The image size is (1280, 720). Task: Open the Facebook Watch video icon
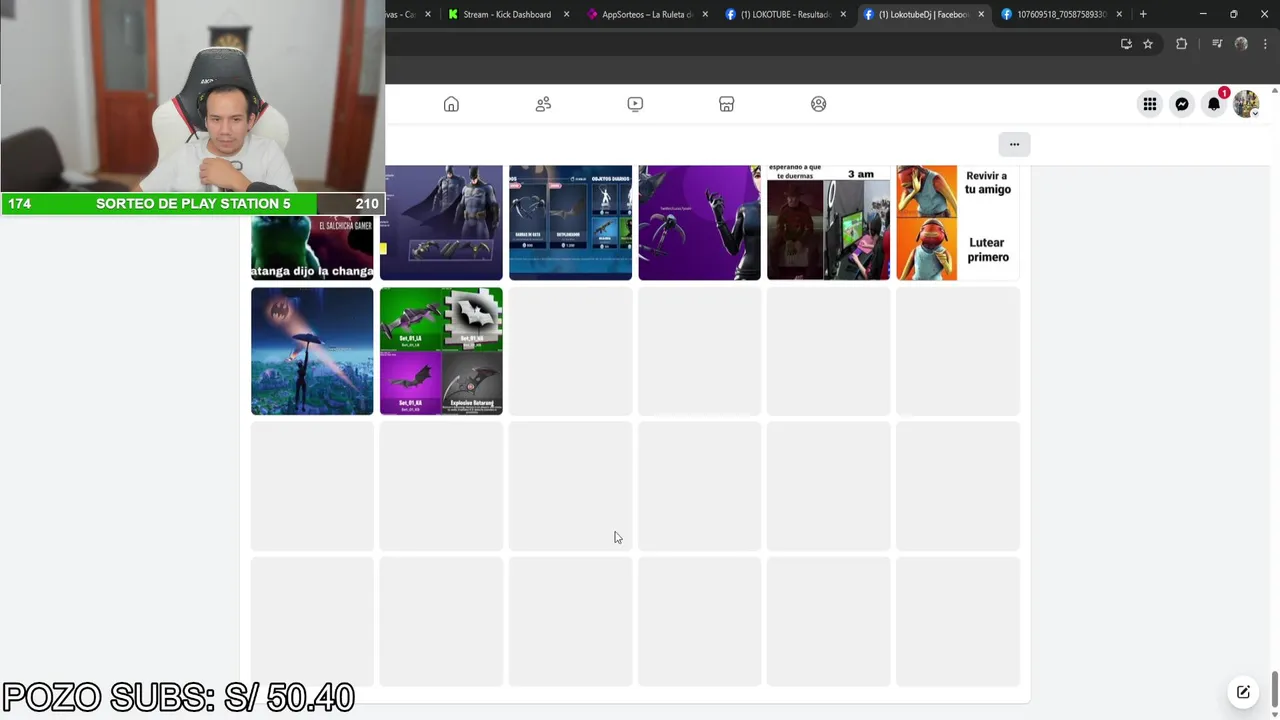[x=635, y=104]
